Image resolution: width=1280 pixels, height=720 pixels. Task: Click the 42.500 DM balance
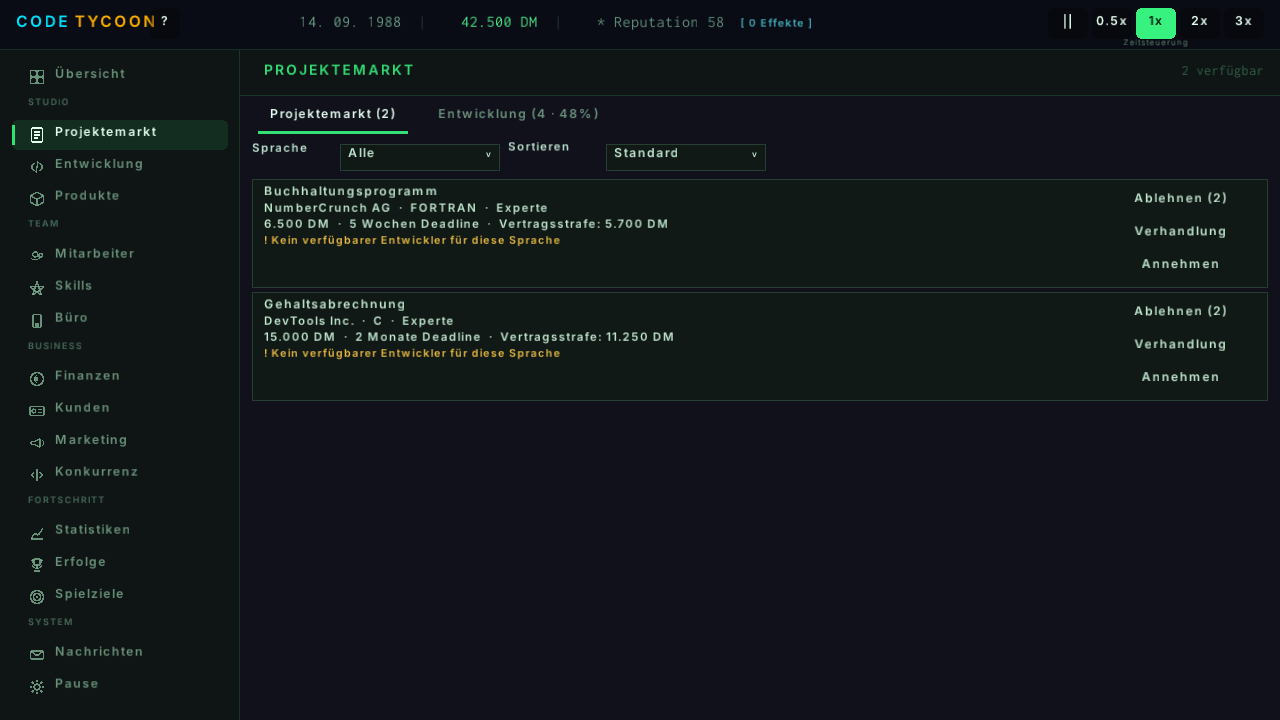[499, 22]
